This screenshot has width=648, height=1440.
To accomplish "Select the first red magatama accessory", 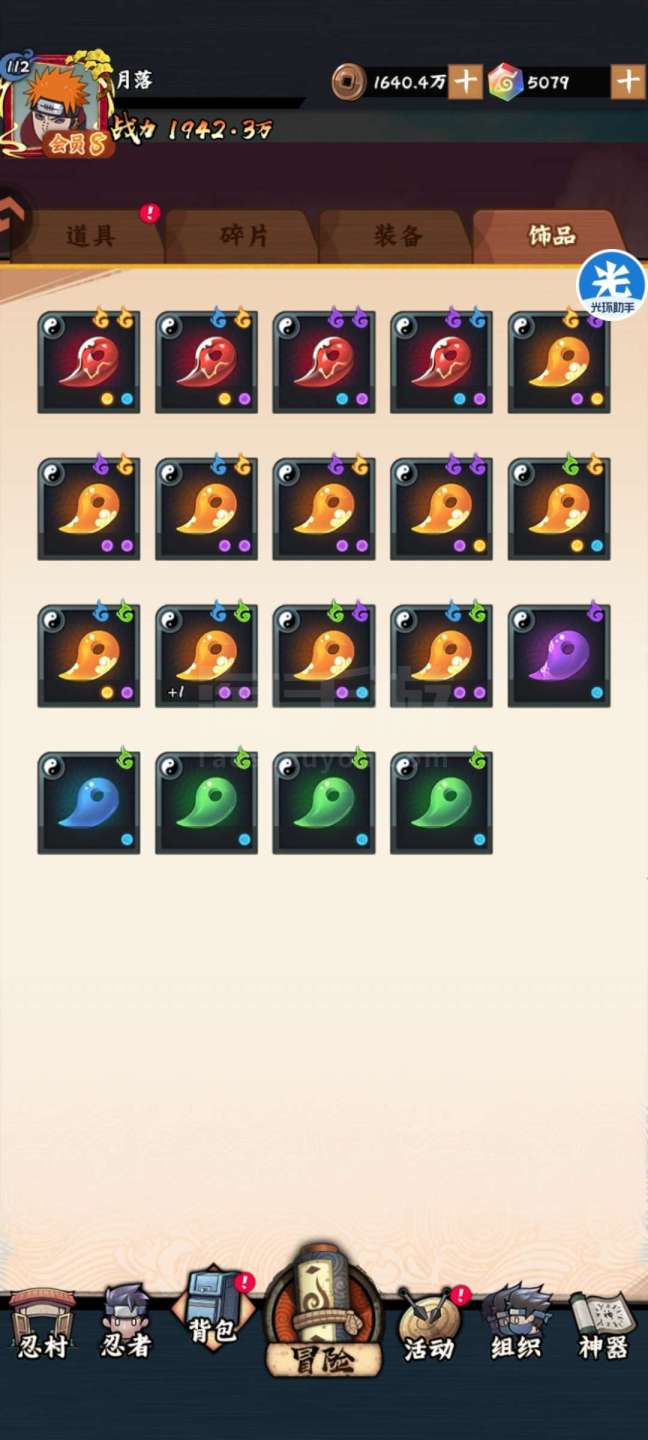I will [89, 362].
